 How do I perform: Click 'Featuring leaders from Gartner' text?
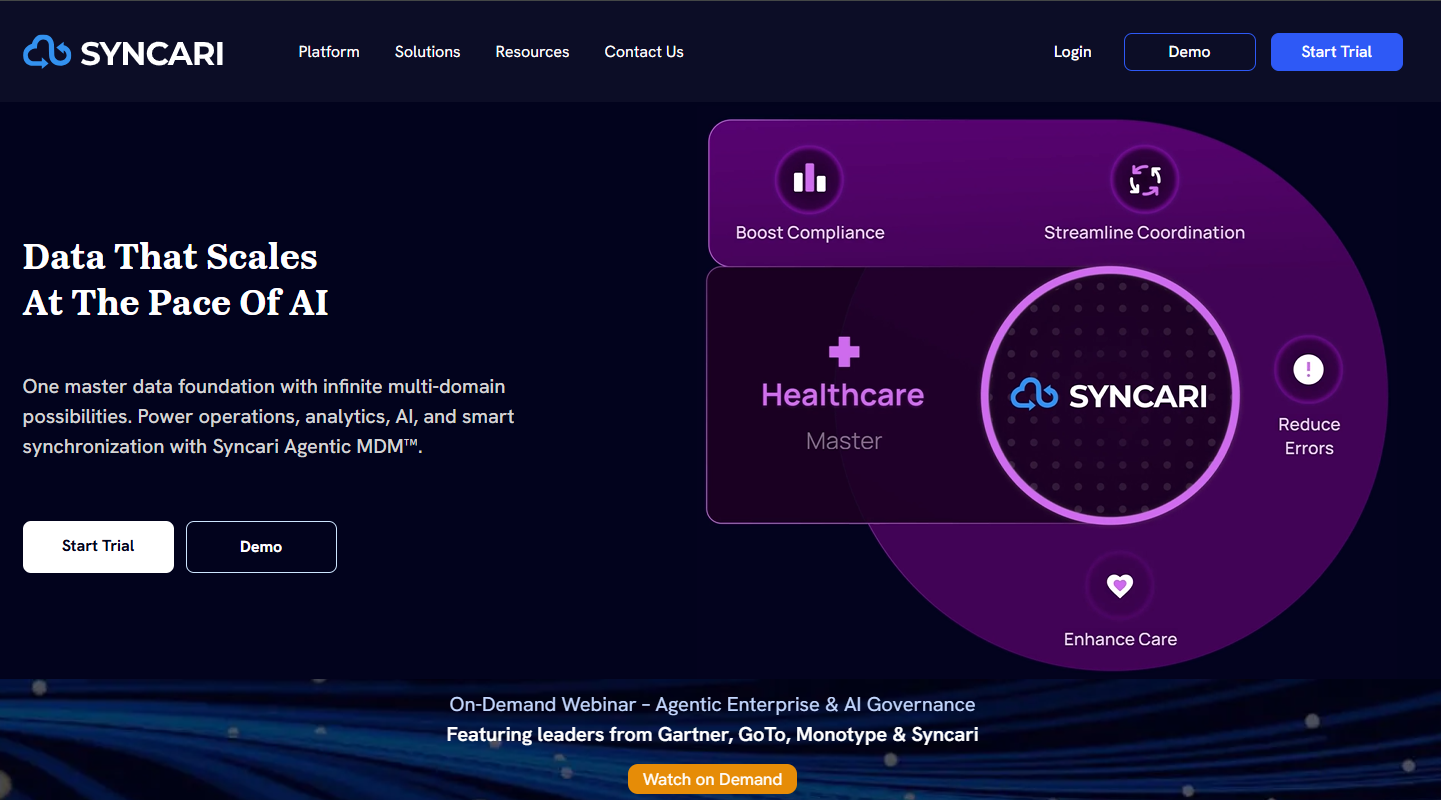coord(712,735)
